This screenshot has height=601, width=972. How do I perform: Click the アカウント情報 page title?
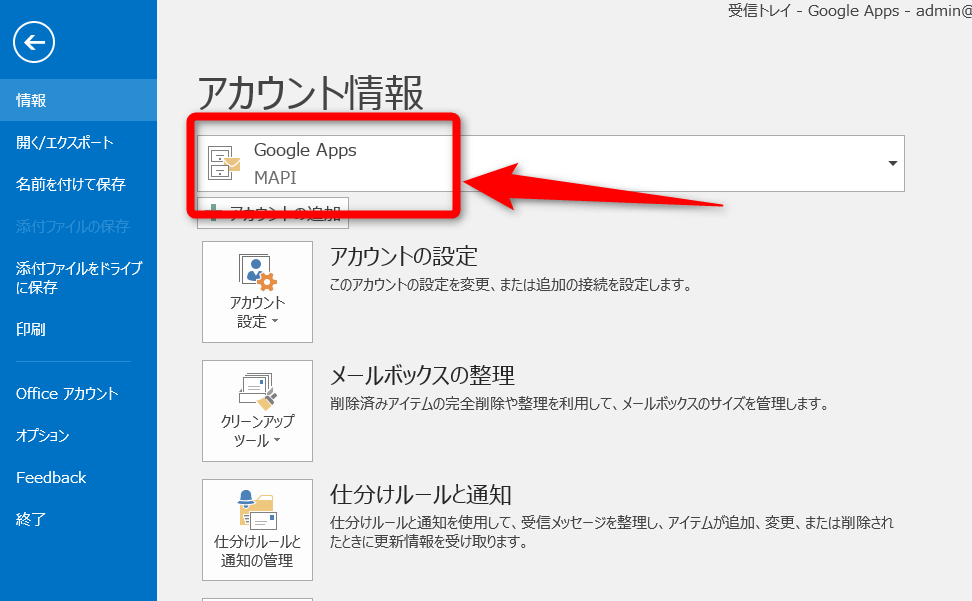point(310,93)
